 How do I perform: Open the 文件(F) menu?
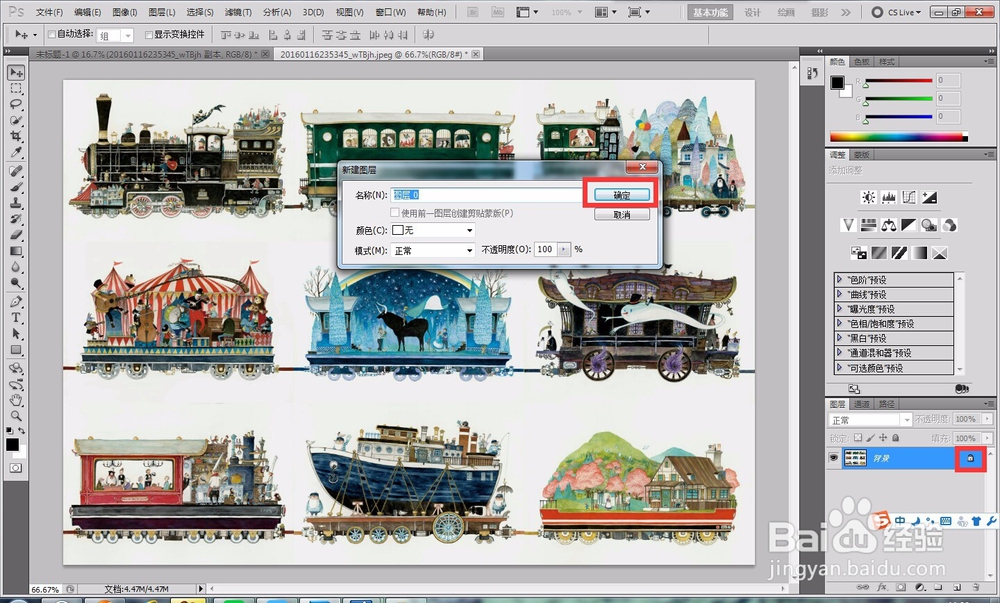[49, 12]
